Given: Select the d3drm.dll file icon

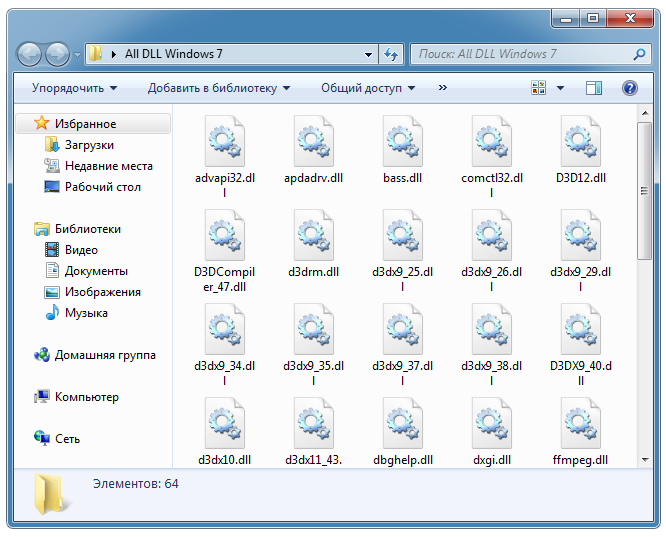Looking at the screenshot, I should [x=314, y=235].
